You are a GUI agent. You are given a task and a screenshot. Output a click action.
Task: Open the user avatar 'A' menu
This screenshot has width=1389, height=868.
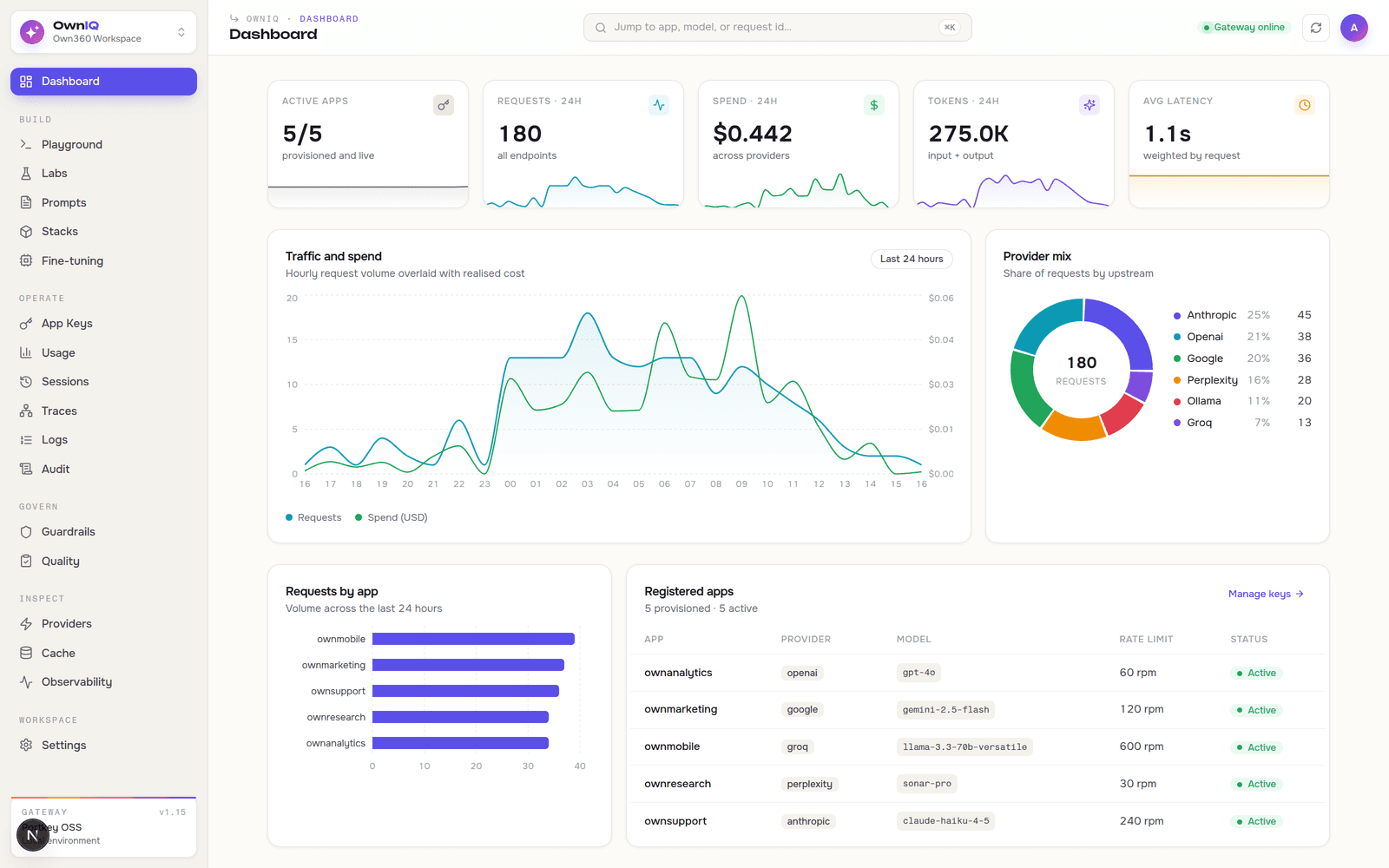point(1354,28)
